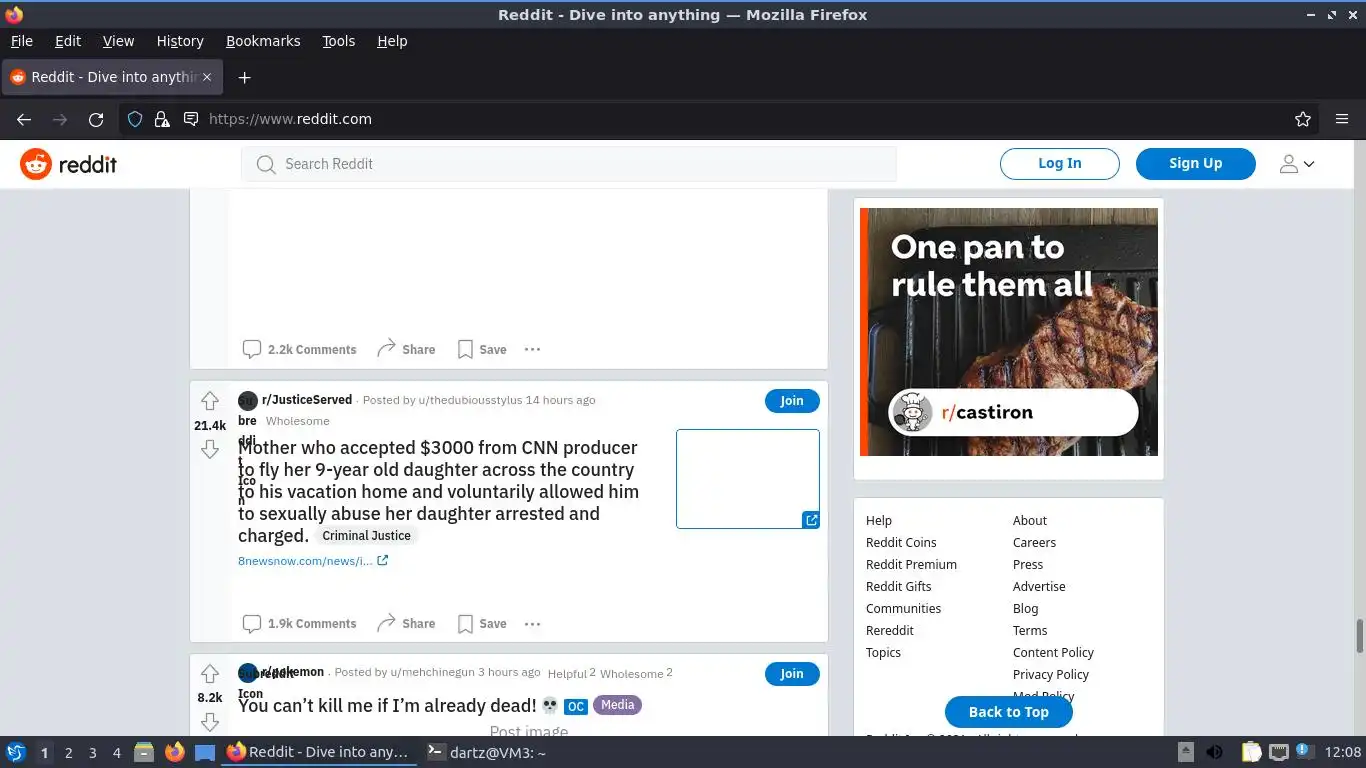Focus the Search Reddit field

click(568, 164)
